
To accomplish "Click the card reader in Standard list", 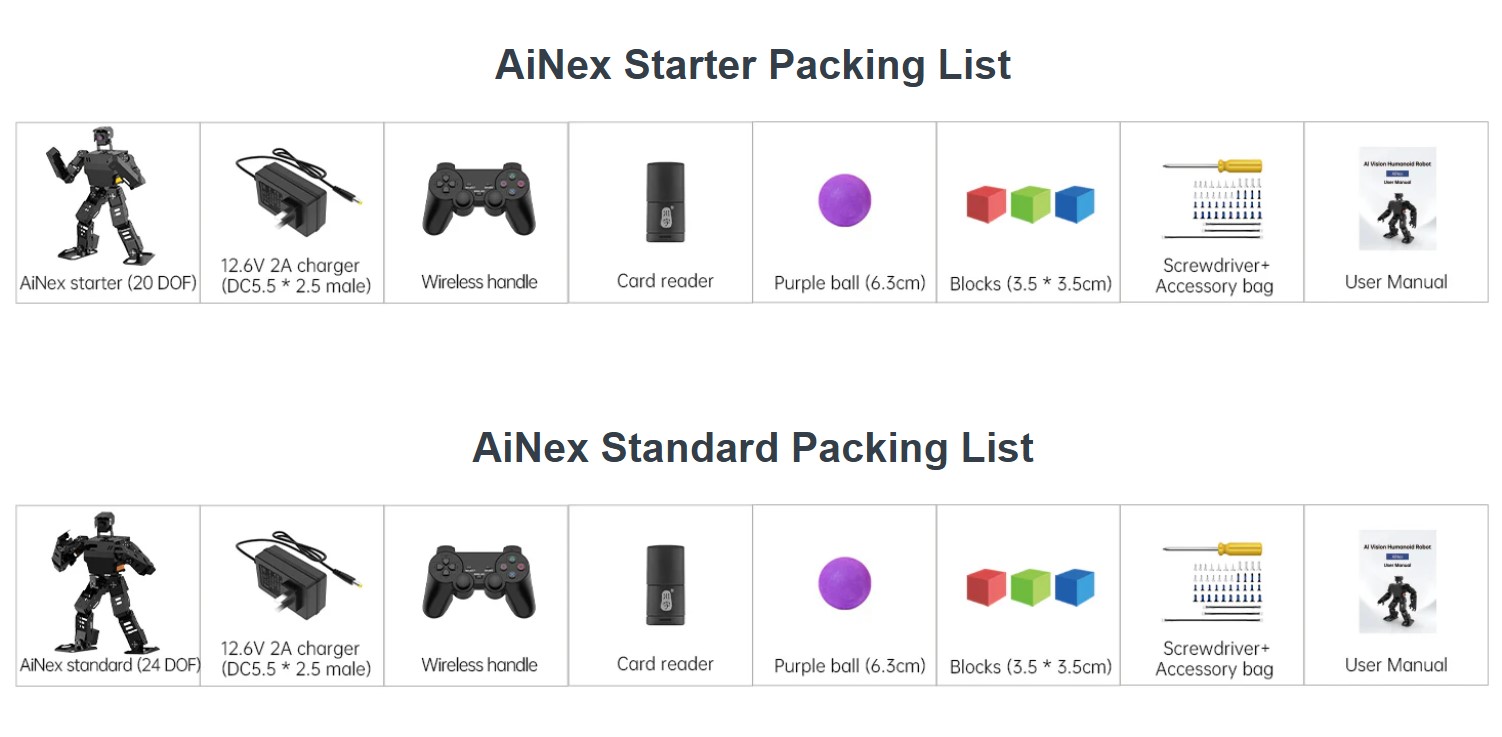I will tap(665, 585).
